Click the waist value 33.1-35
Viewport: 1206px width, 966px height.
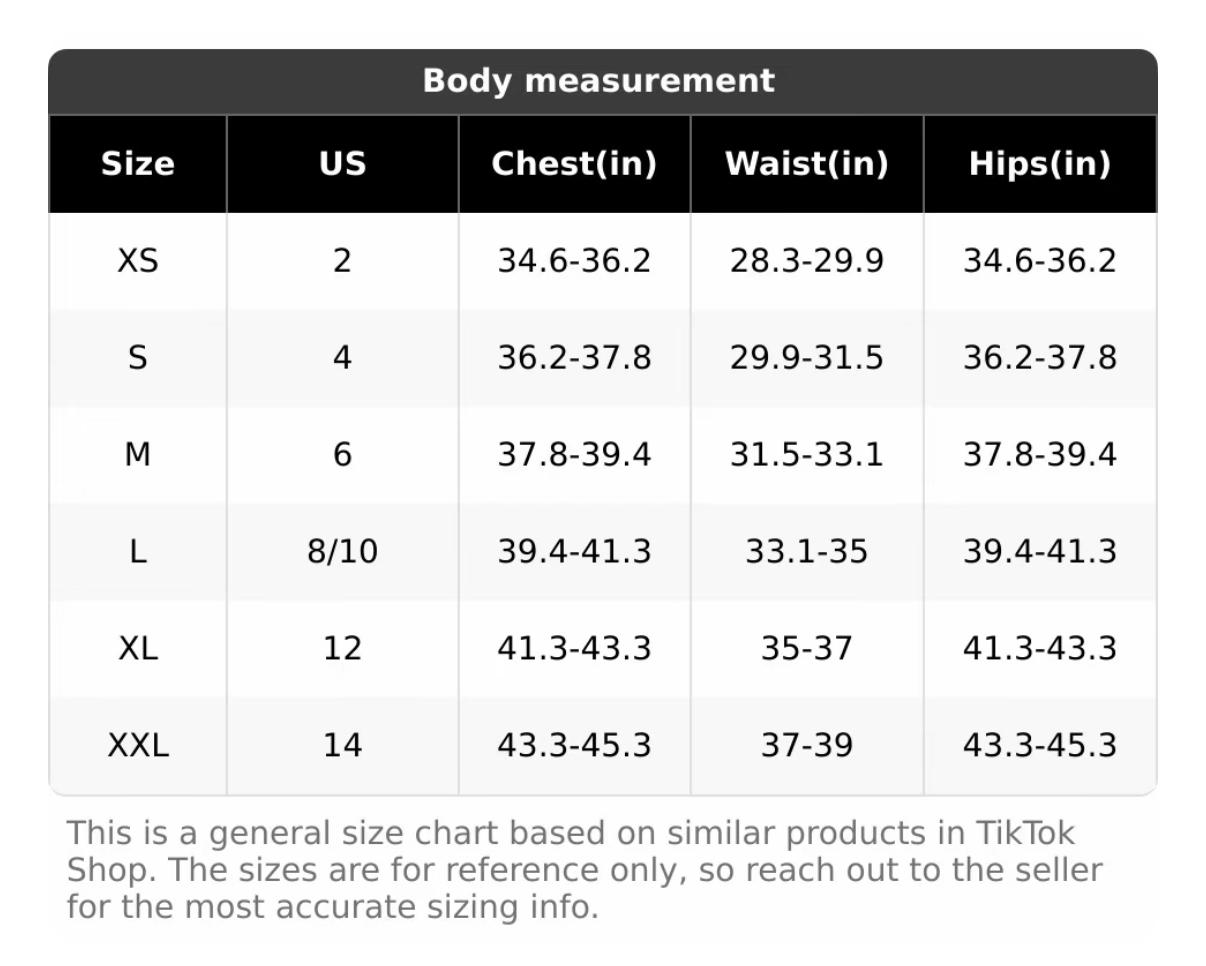(x=806, y=552)
